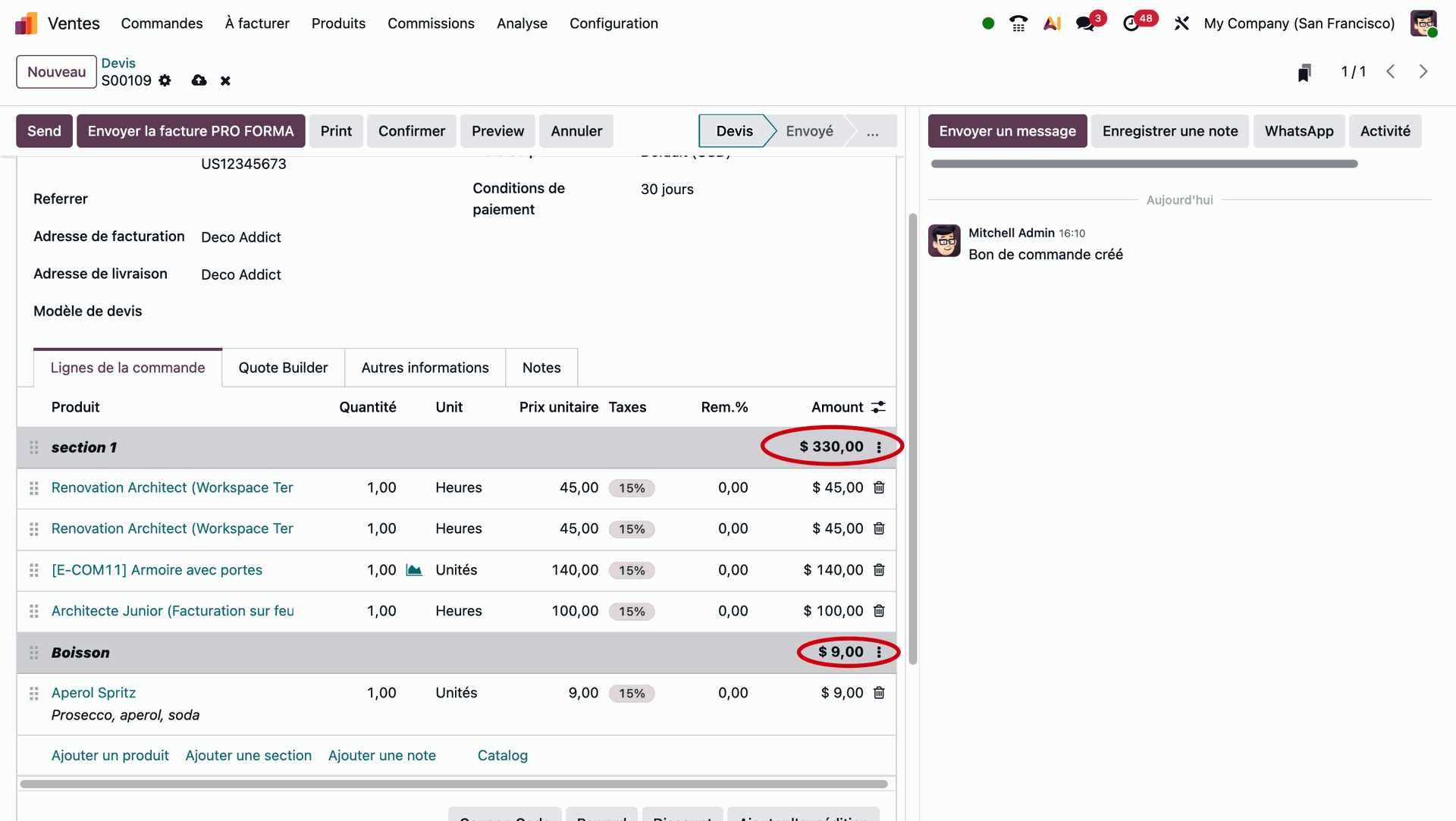Click the bookmark icon in header

[x=1304, y=72]
